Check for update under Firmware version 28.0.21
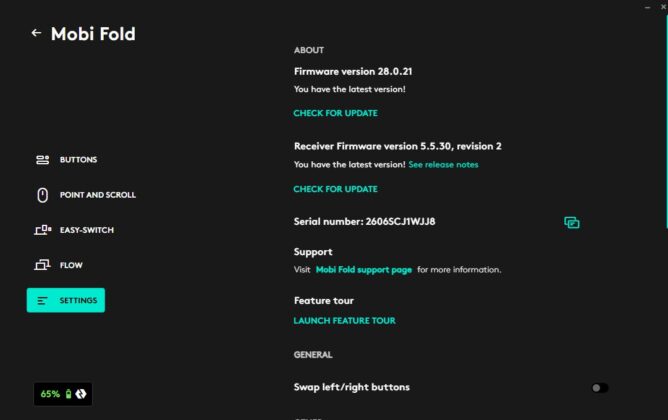The height and width of the screenshot is (420, 668). (335, 113)
